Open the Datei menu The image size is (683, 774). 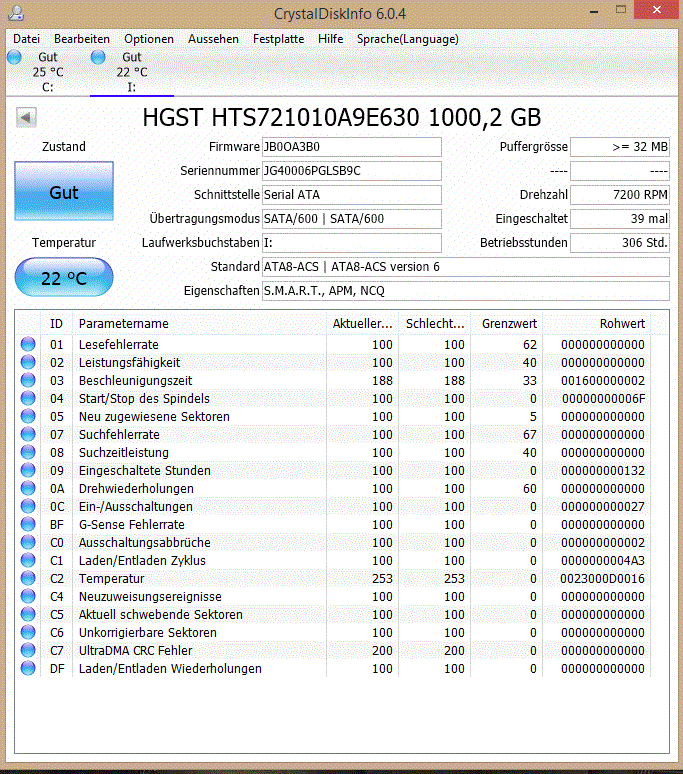tap(26, 39)
